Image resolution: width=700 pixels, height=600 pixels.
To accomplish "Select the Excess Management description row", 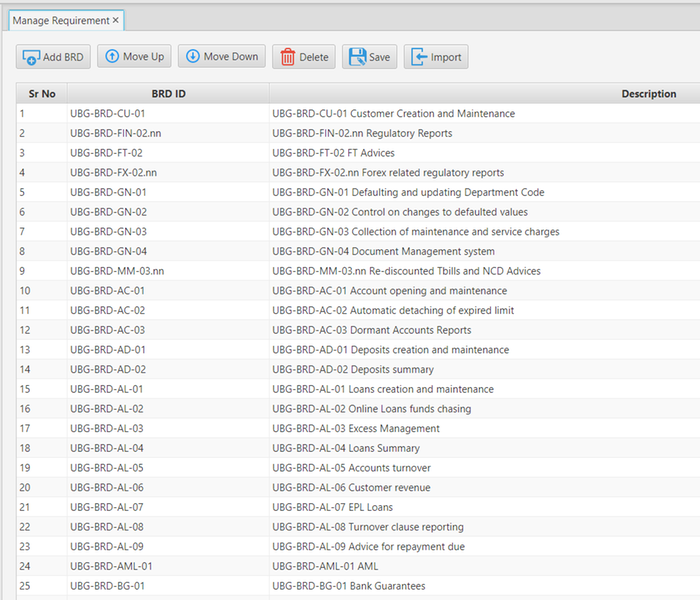I will click(x=355, y=429).
